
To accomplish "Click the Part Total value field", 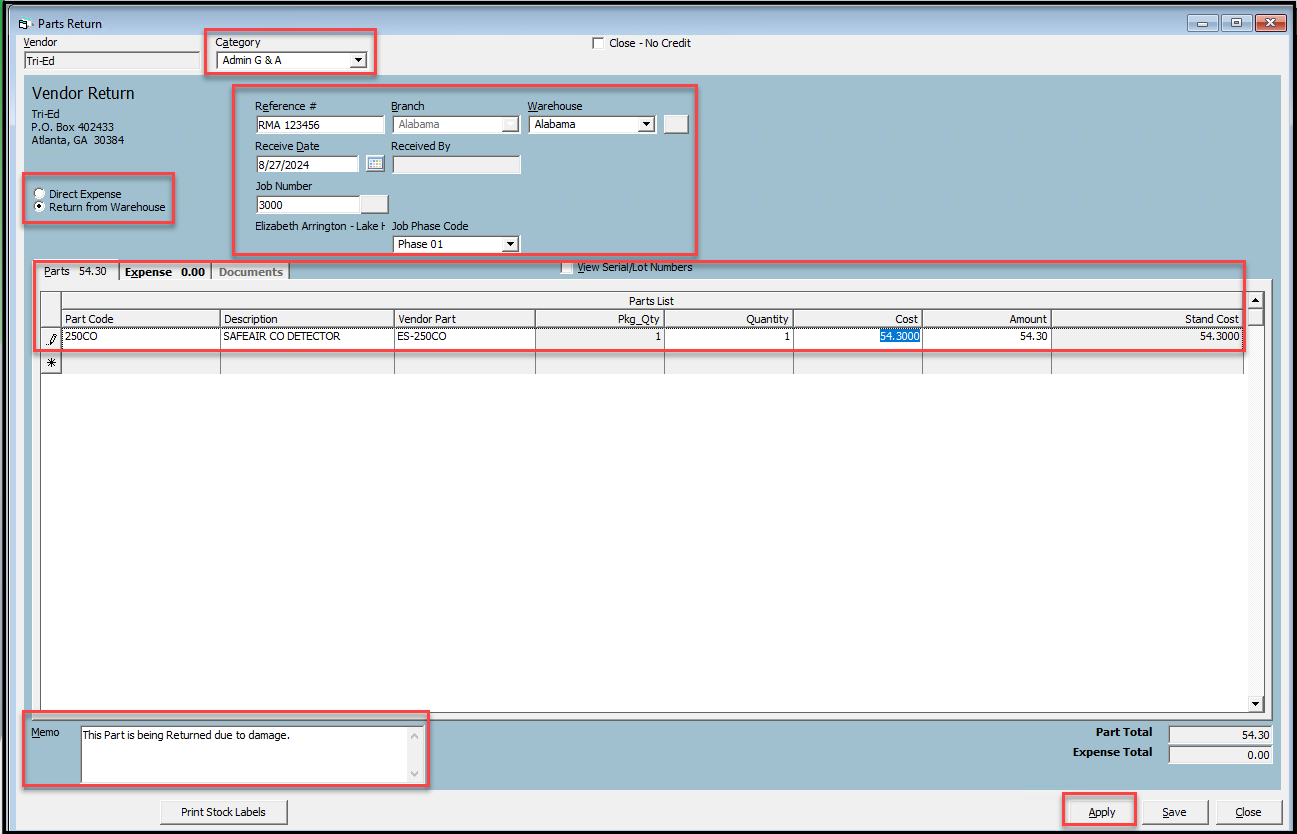I will (x=1221, y=735).
